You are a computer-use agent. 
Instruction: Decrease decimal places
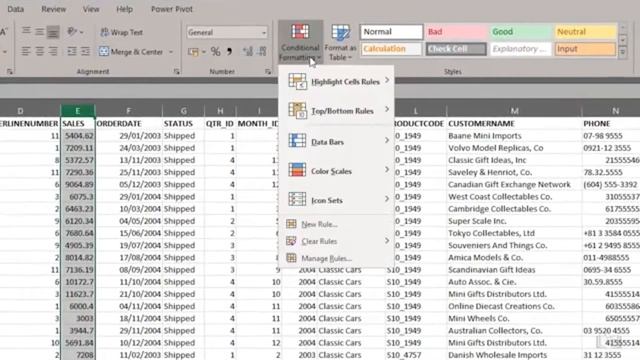262,51
